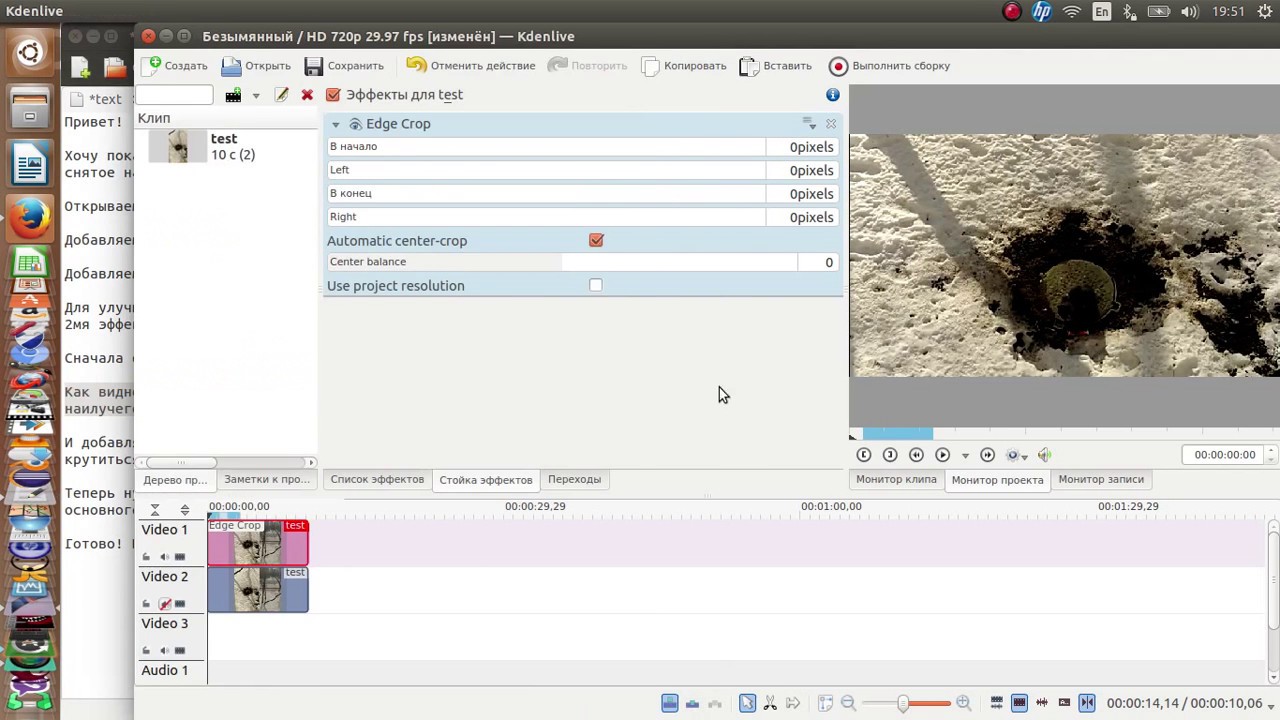Click the blue info icon in effect stack
Screen dimensions: 1280x720
tap(833, 94)
